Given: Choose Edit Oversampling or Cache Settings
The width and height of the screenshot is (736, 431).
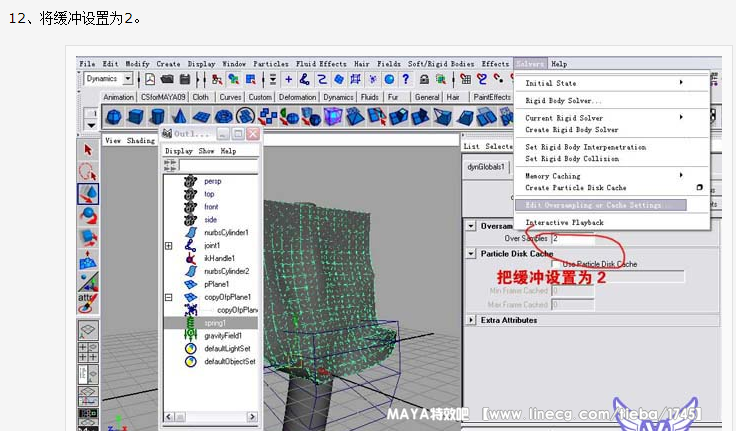Looking at the screenshot, I should (601, 205).
